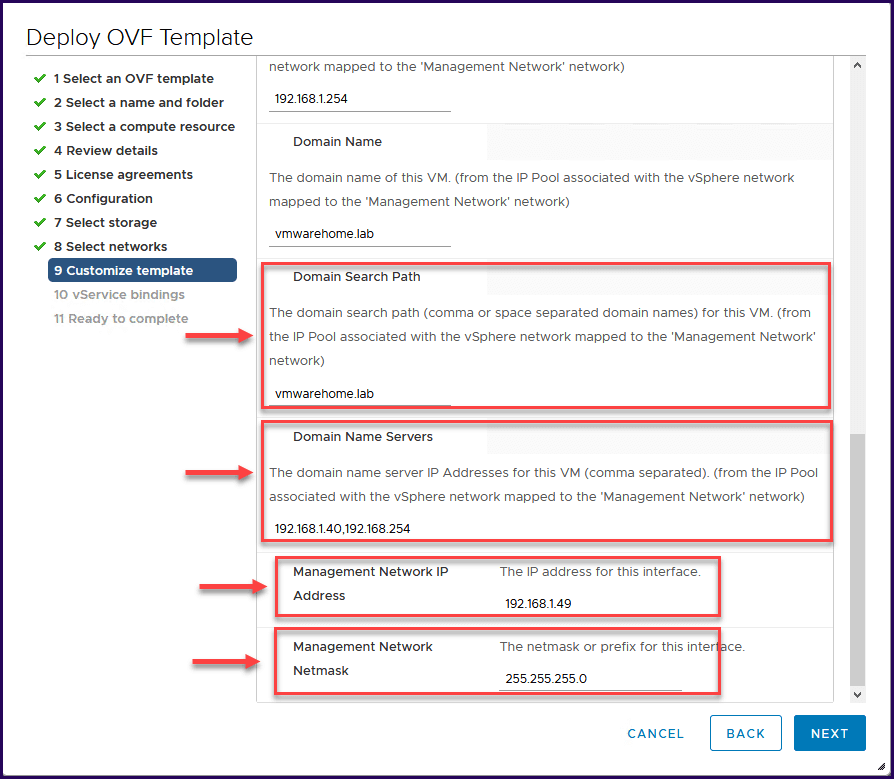
Task: Go to step 3 Select a compute resource
Action: tap(144, 127)
